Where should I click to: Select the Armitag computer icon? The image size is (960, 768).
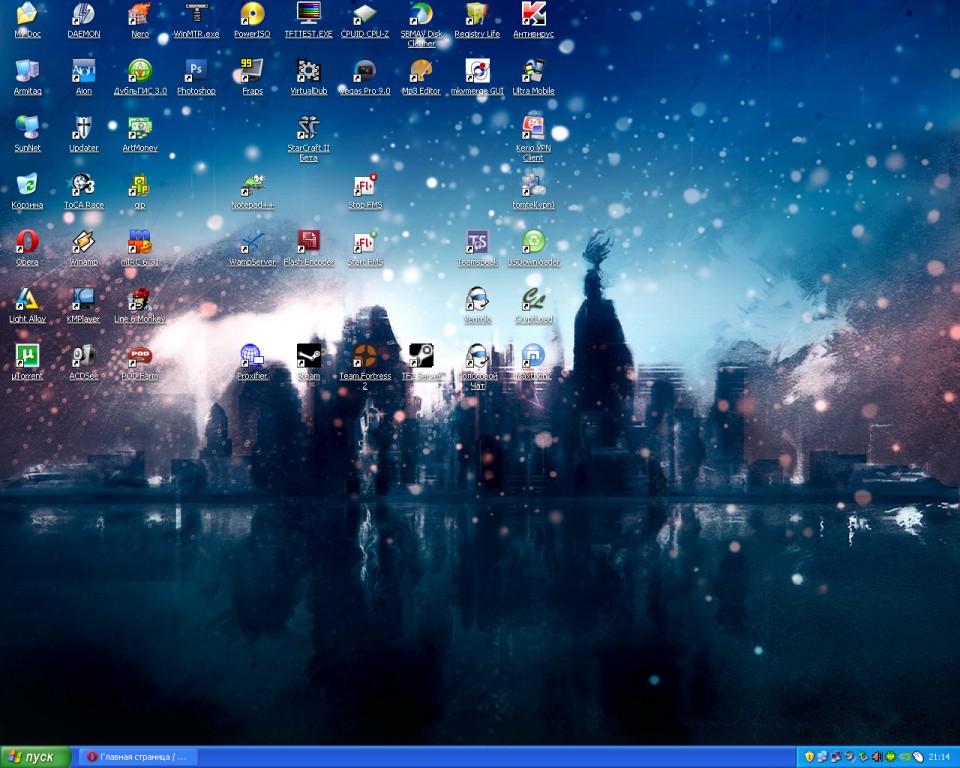coord(28,71)
